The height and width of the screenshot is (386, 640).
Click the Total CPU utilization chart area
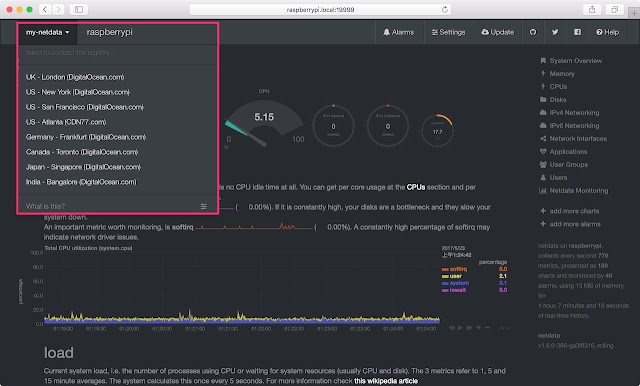(242, 289)
